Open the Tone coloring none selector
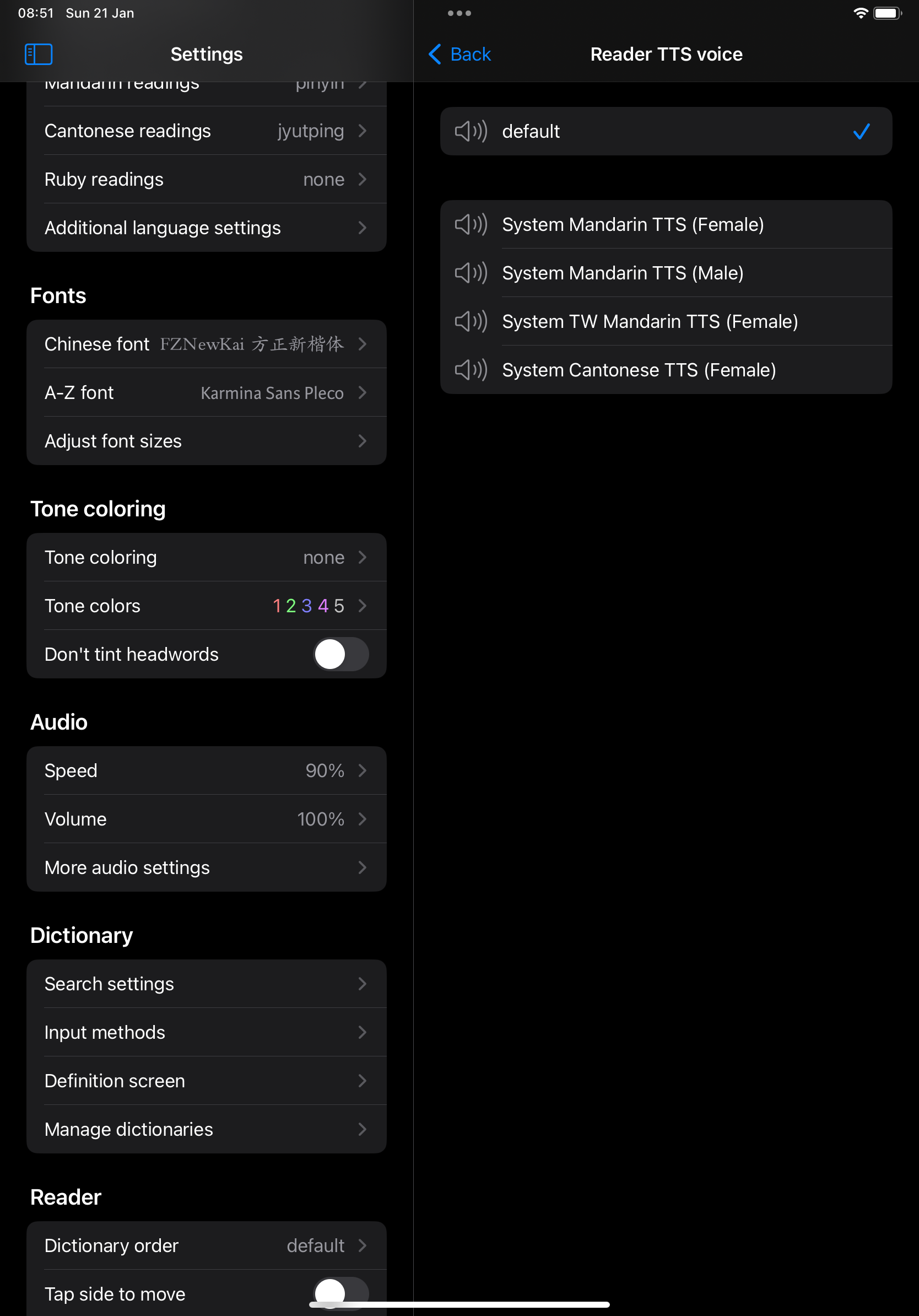The width and height of the screenshot is (919, 1316). (206, 557)
